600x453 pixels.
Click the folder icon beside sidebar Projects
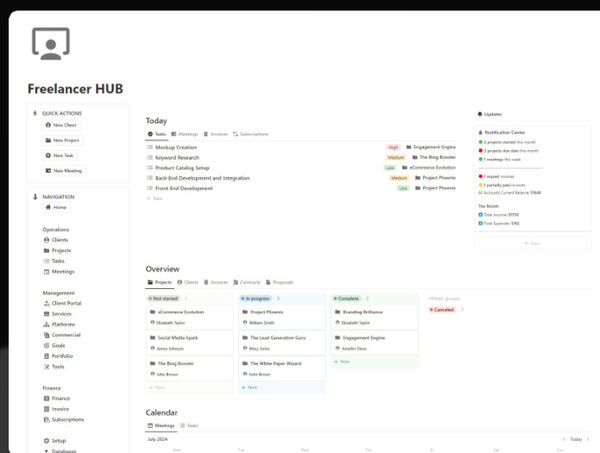tap(47, 251)
